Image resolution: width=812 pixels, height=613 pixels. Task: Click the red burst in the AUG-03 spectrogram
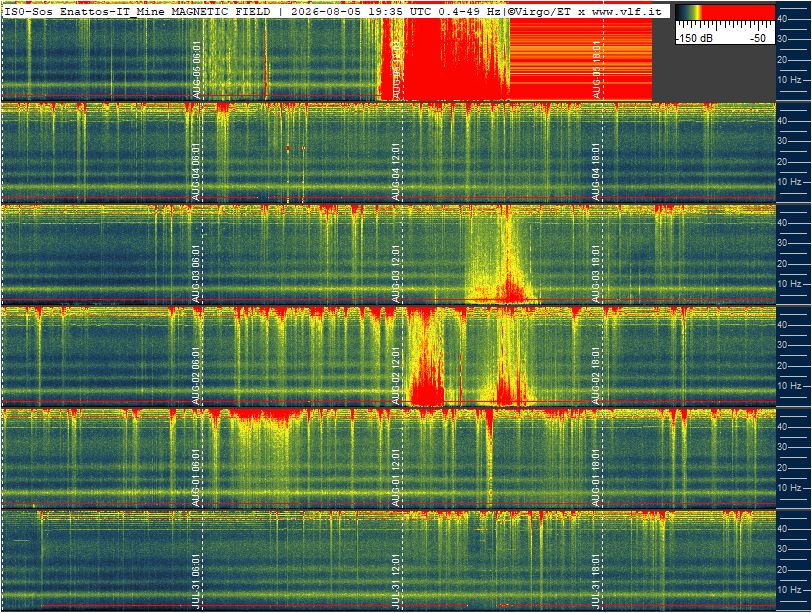tap(512, 290)
